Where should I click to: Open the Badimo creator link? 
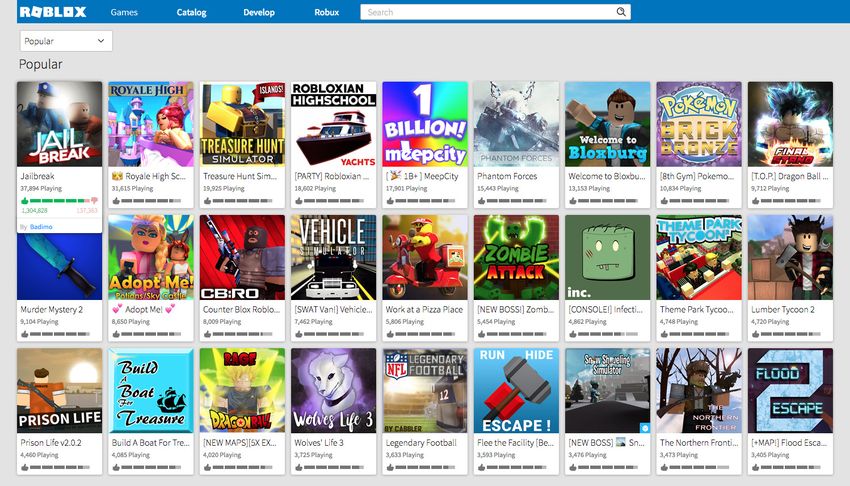(x=41, y=227)
